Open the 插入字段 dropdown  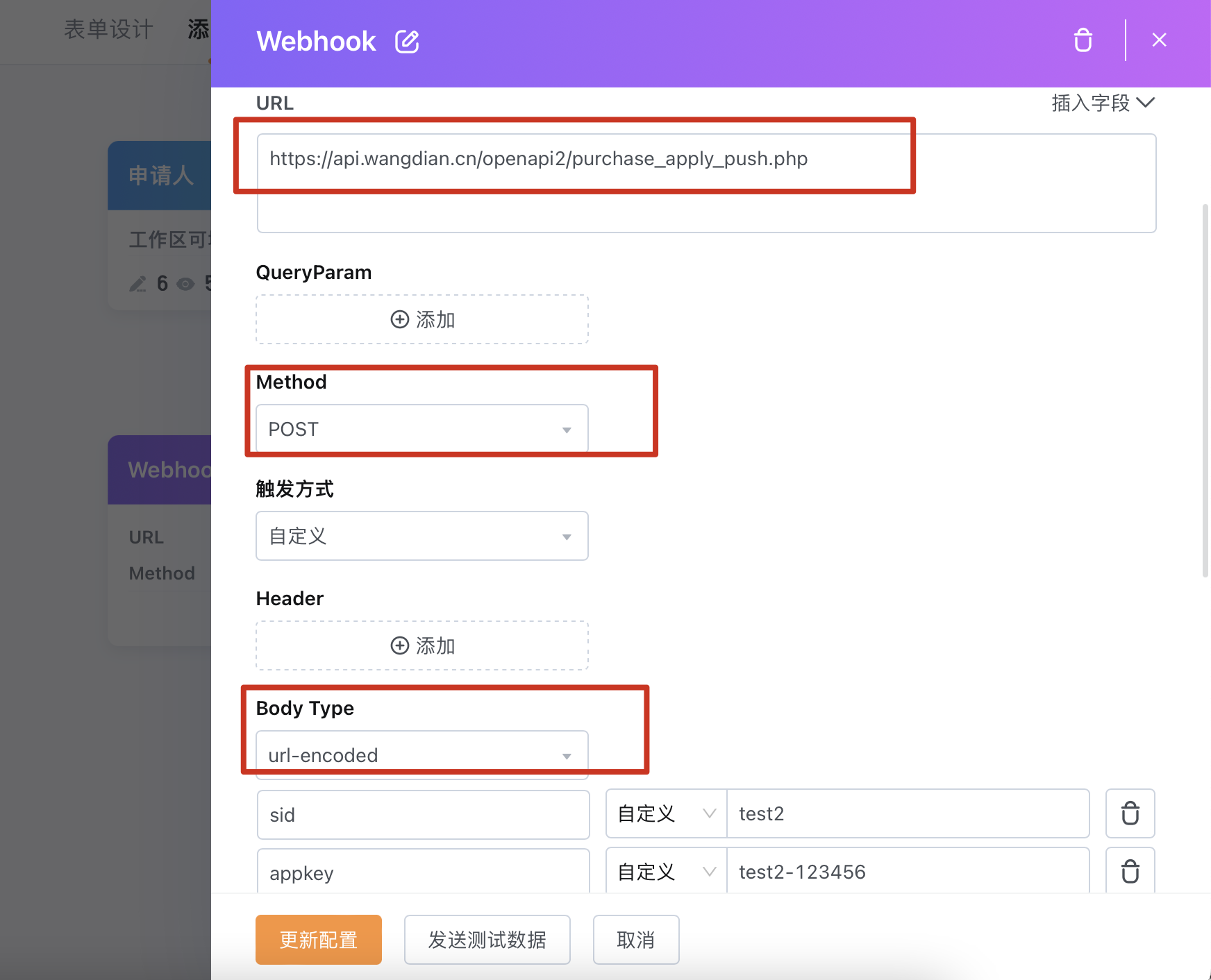[x=1103, y=103]
